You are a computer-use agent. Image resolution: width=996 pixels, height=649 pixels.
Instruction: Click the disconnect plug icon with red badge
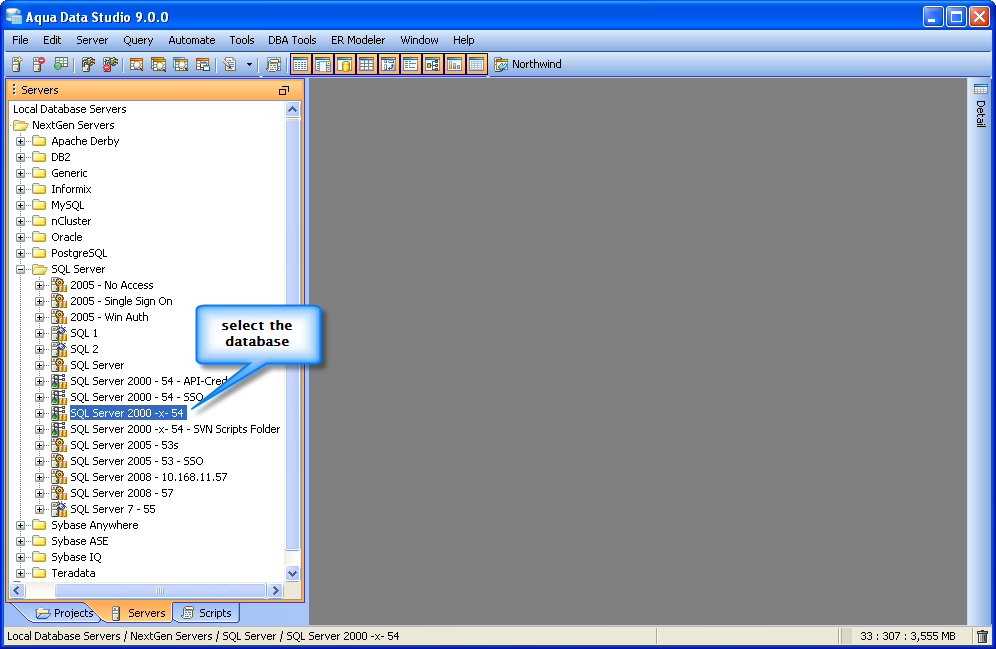(111, 64)
